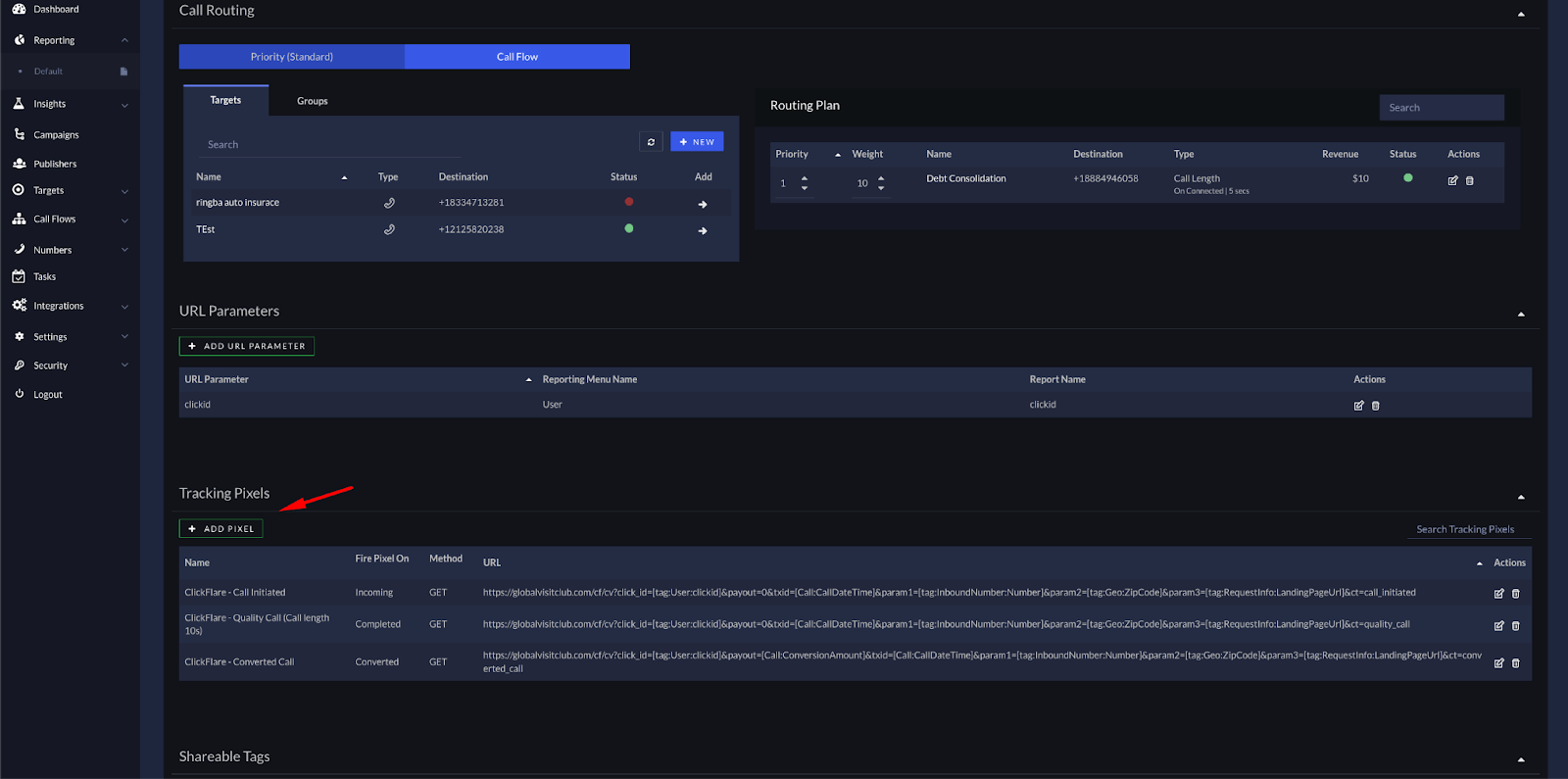This screenshot has width=1568, height=779.
Task: Switch to the Groups tab
Action: pyautogui.click(x=312, y=101)
